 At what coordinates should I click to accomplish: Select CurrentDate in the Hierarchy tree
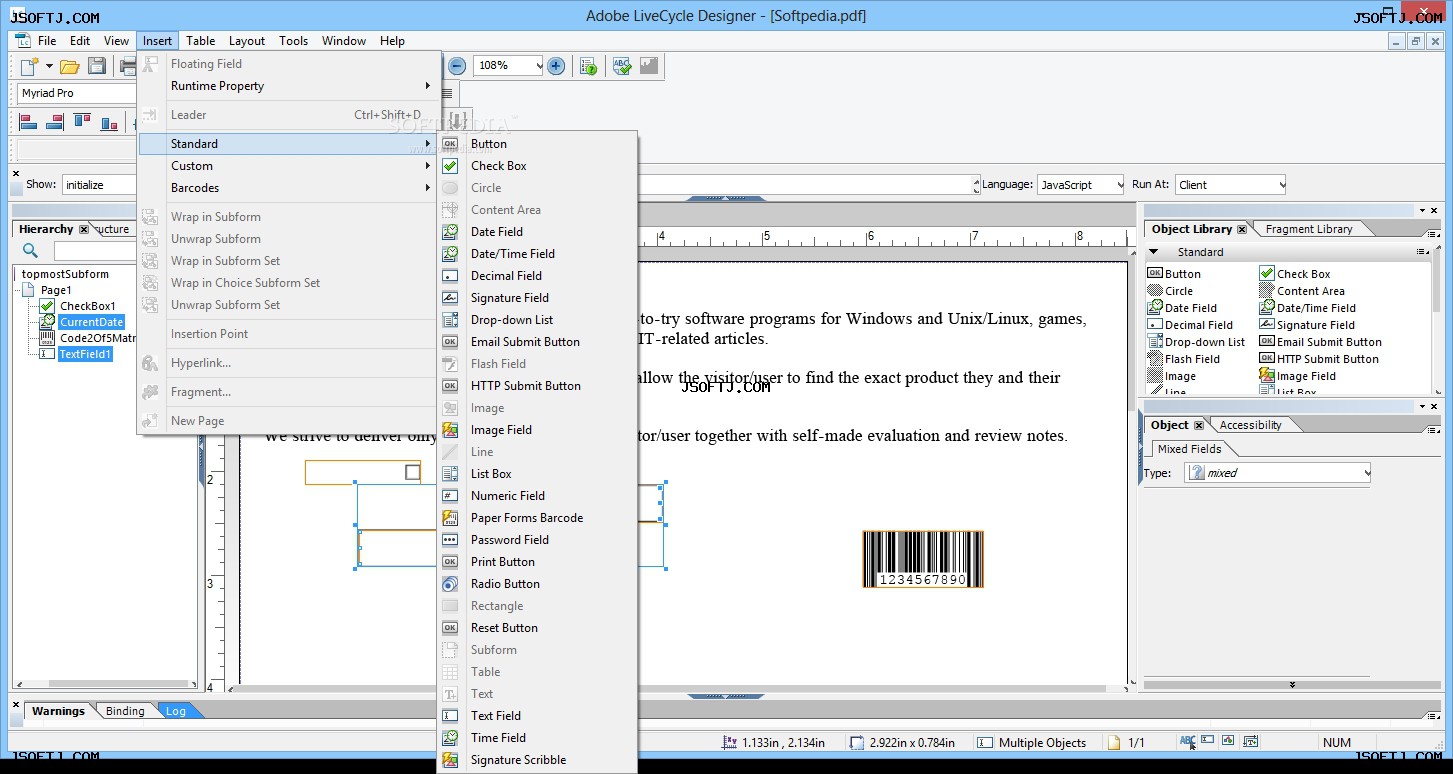coord(91,322)
